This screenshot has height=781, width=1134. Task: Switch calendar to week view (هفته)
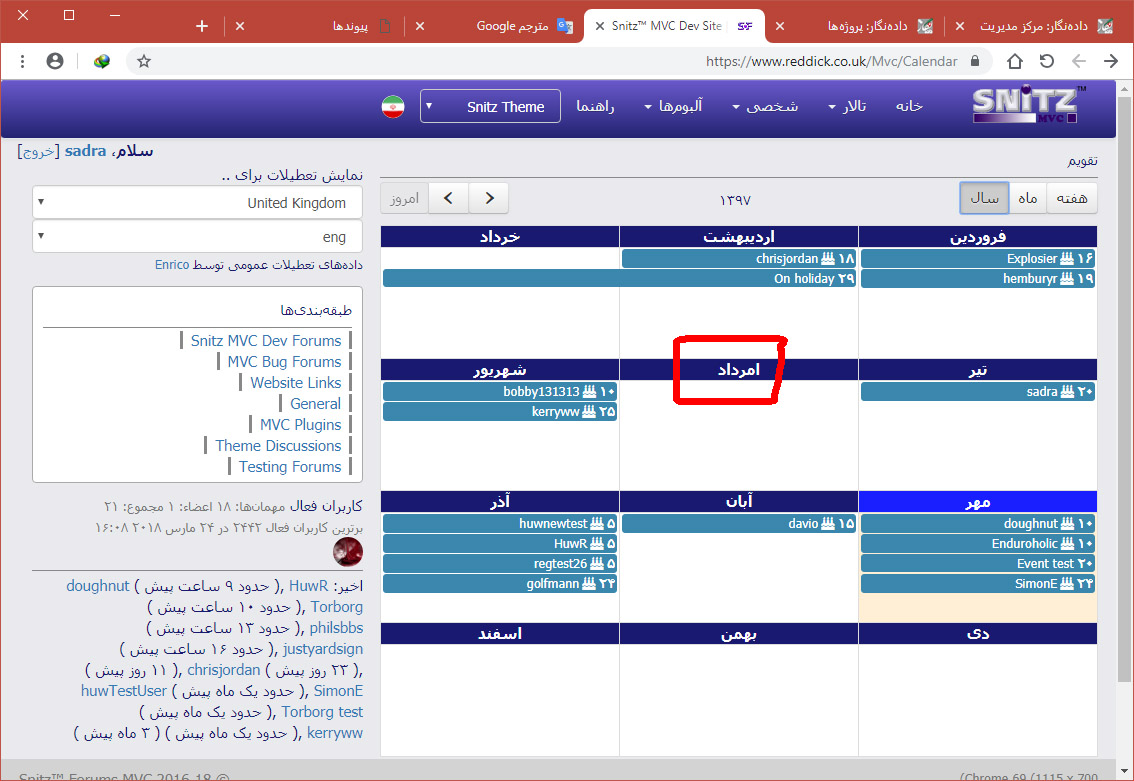[x=1071, y=198]
